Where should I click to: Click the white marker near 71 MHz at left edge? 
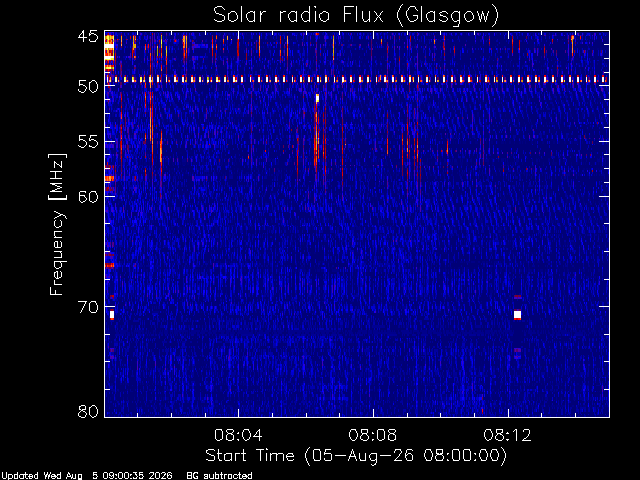click(x=112, y=315)
